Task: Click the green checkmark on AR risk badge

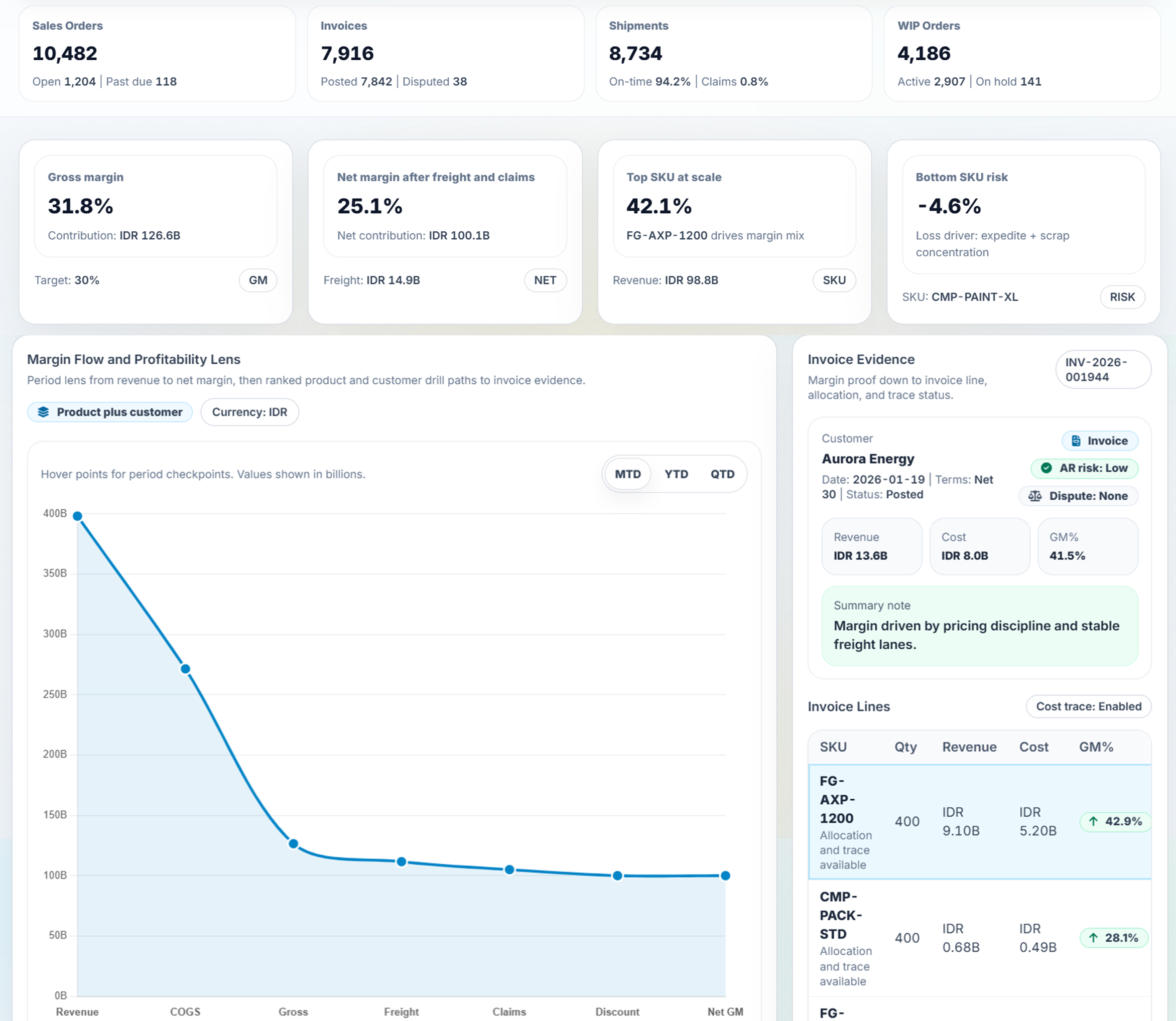Action: coord(1046,468)
